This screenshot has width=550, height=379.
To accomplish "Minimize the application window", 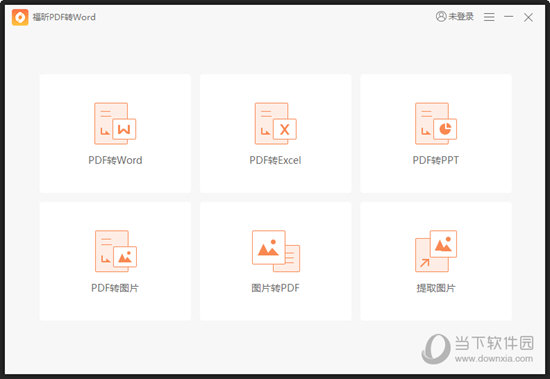I will [x=509, y=16].
